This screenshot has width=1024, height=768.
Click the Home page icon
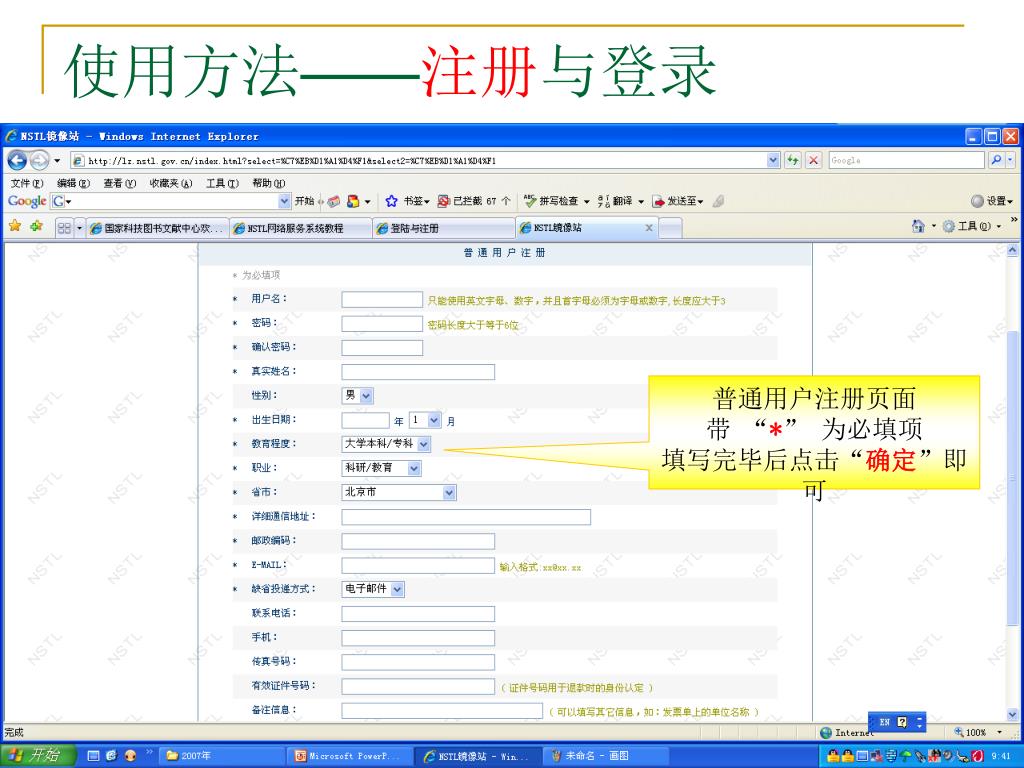click(918, 226)
